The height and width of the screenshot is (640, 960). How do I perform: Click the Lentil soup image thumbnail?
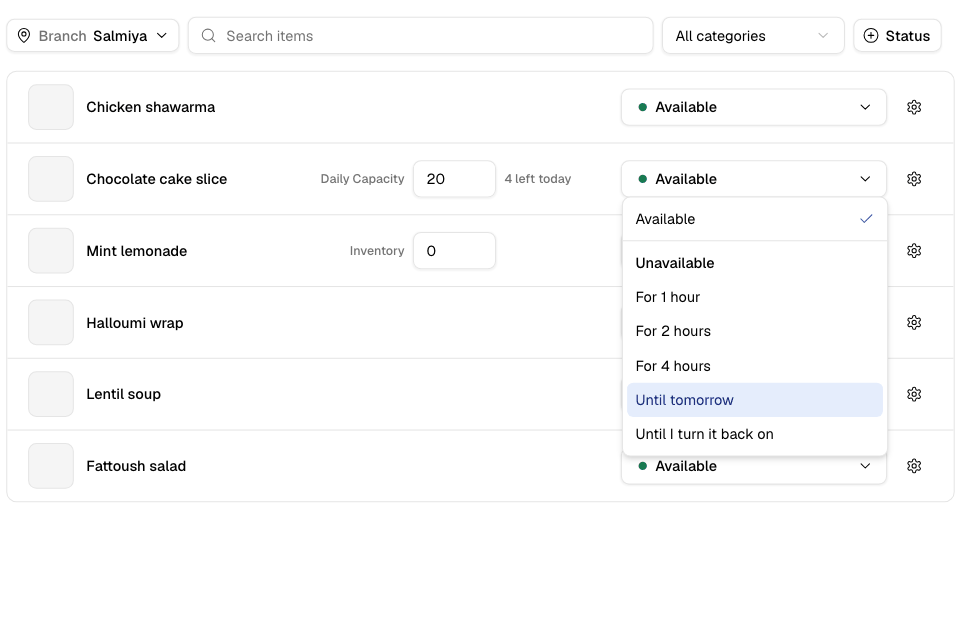click(51, 394)
